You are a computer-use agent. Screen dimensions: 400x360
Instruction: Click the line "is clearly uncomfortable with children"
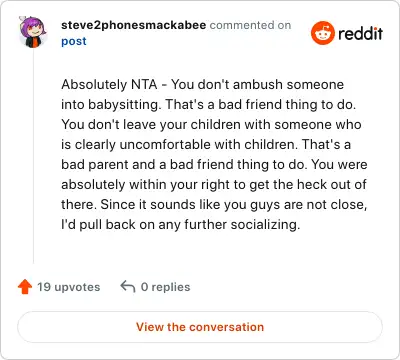pyautogui.click(x=206, y=145)
